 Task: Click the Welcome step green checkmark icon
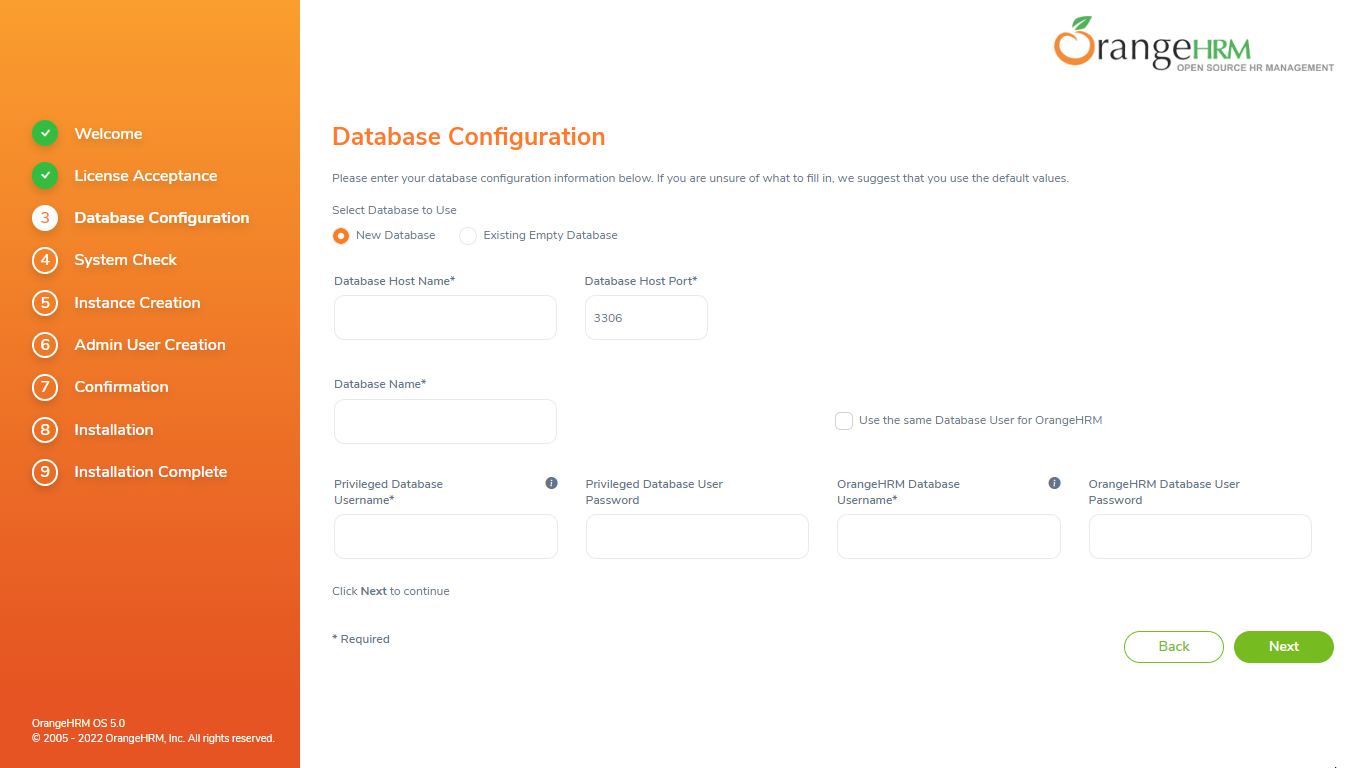click(x=45, y=133)
